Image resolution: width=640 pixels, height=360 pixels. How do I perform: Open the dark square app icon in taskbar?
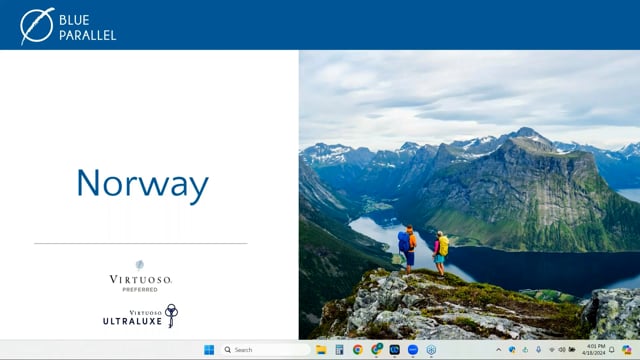click(x=394, y=350)
